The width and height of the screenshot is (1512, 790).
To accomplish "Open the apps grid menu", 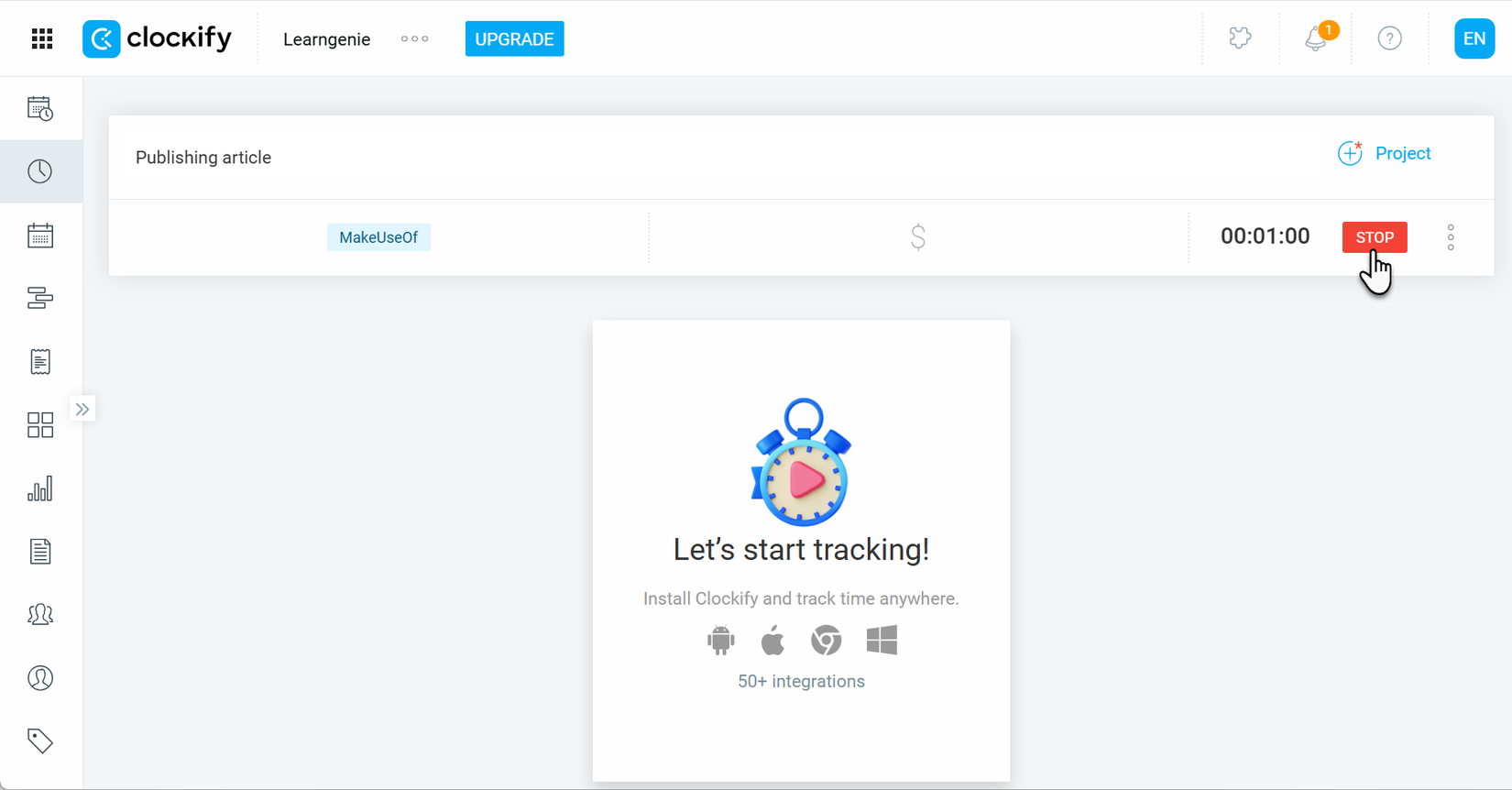I will tap(42, 38).
